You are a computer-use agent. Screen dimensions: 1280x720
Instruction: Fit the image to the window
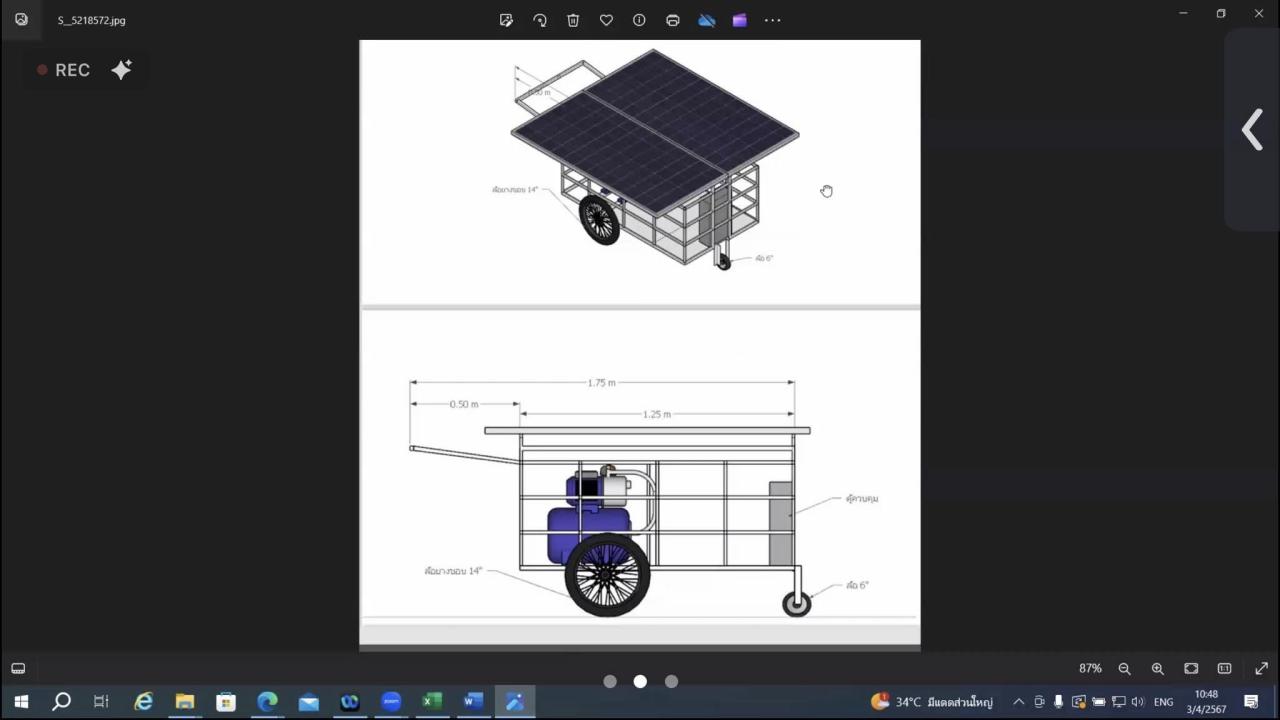click(1191, 668)
